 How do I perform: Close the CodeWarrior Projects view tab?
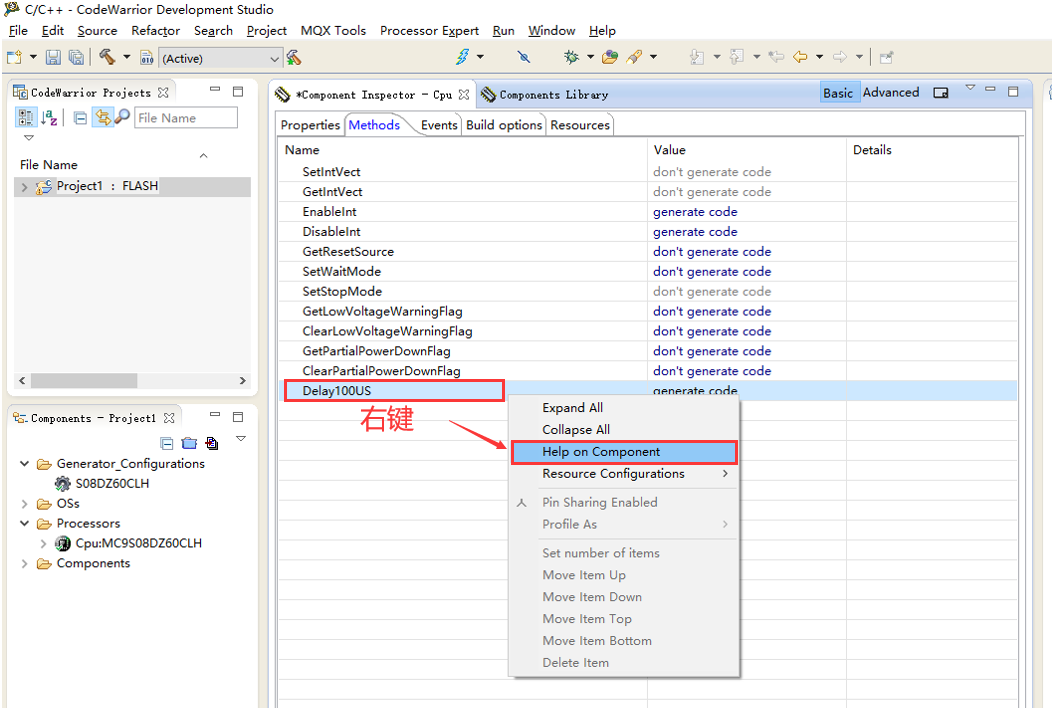click(x=163, y=93)
